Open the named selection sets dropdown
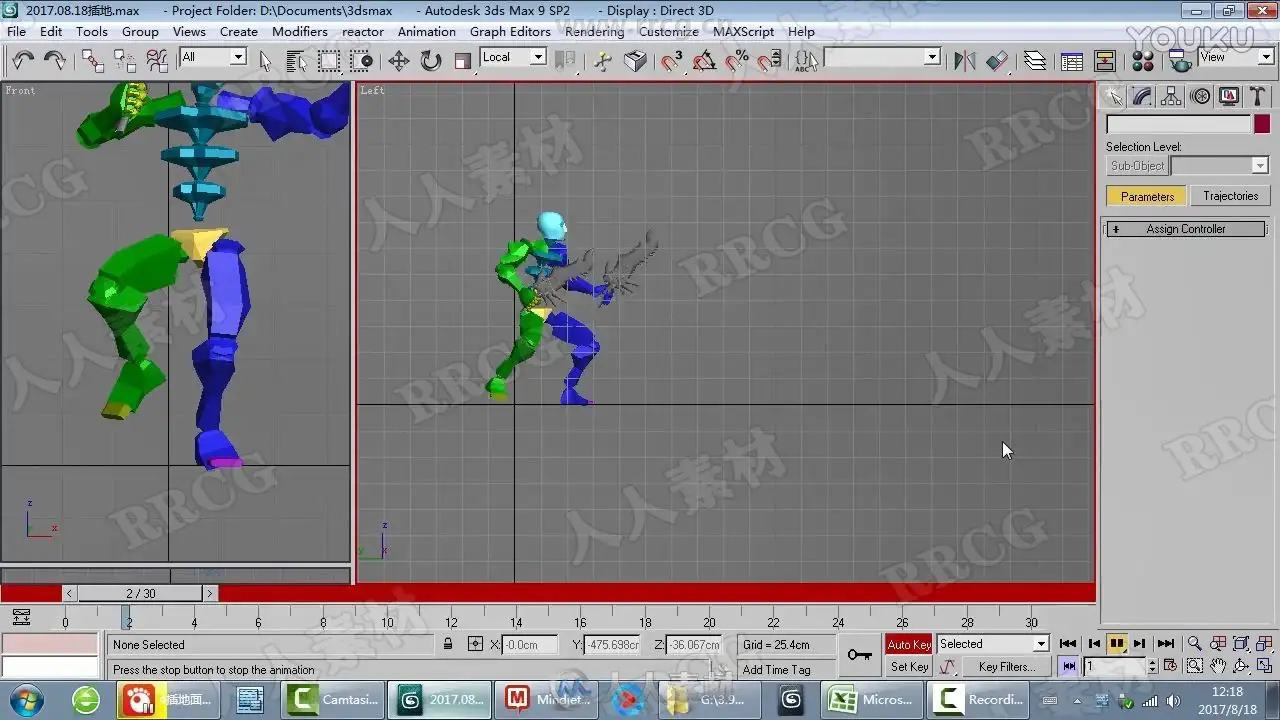The height and width of the screenshot is (720, 1280). pyautogui.click(x=882, y=57)
